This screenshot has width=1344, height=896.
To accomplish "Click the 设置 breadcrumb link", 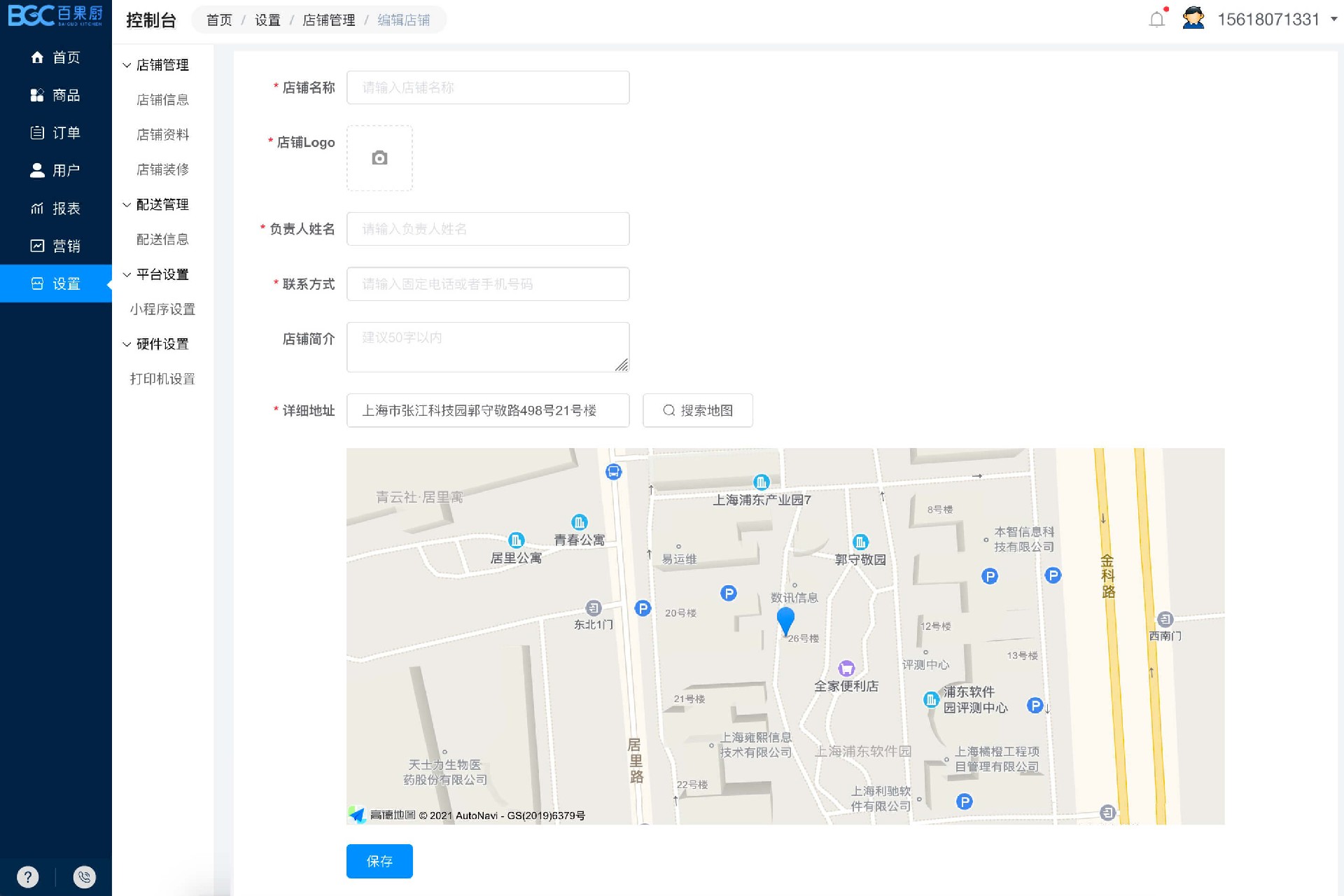I will (267, 20).
